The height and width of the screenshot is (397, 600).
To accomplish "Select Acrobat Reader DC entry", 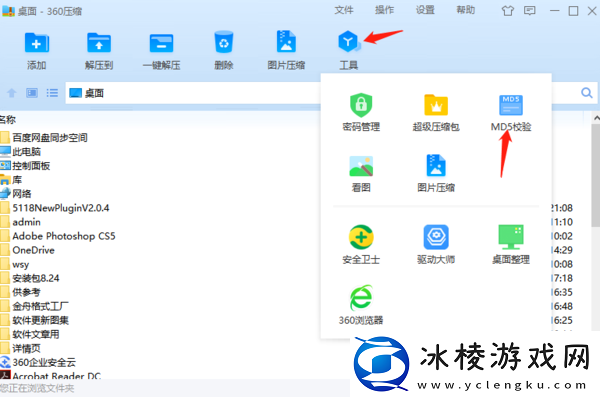I will 51,376.
